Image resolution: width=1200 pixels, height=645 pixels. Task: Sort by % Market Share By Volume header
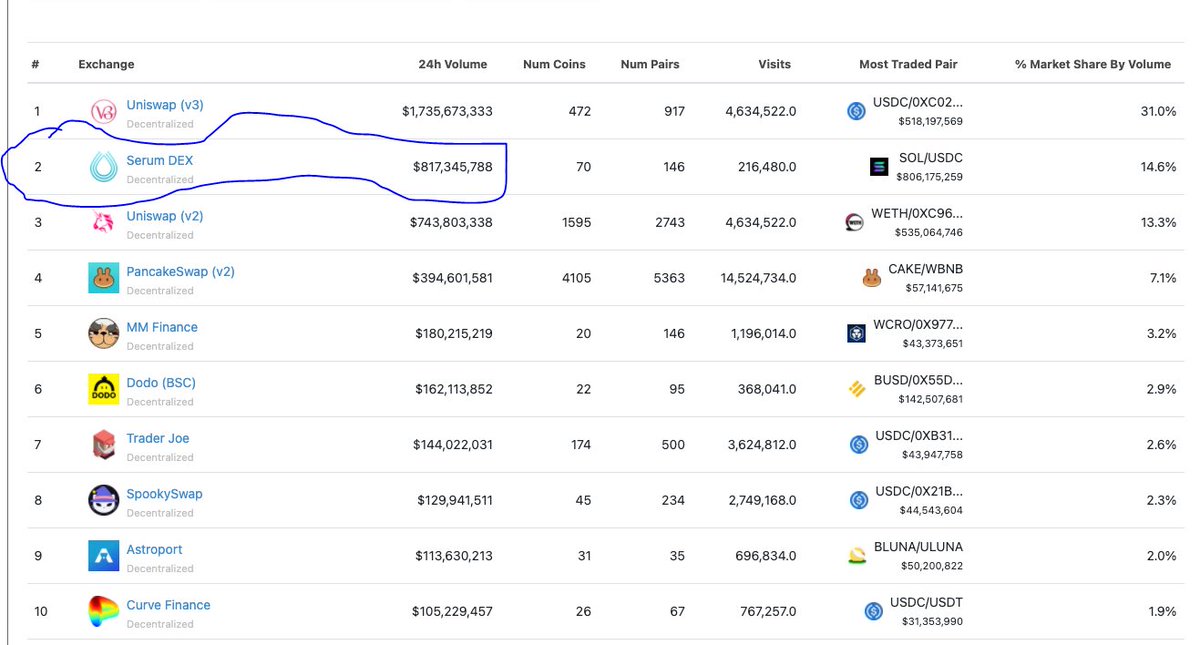pyautogui.click(x=1093, y=64)
